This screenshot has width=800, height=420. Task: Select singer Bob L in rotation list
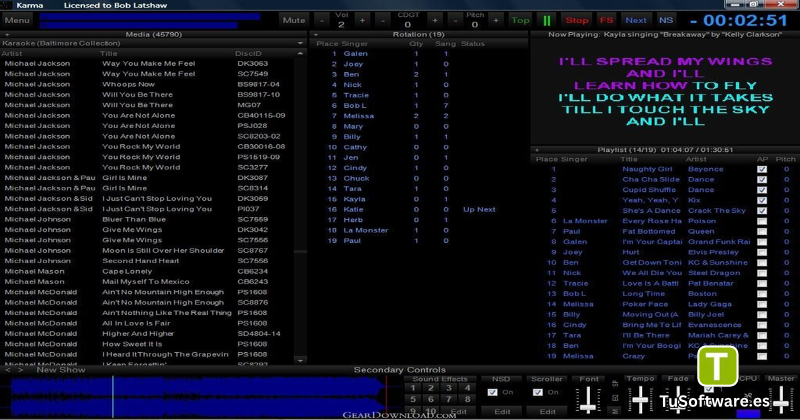click(355, 106)
